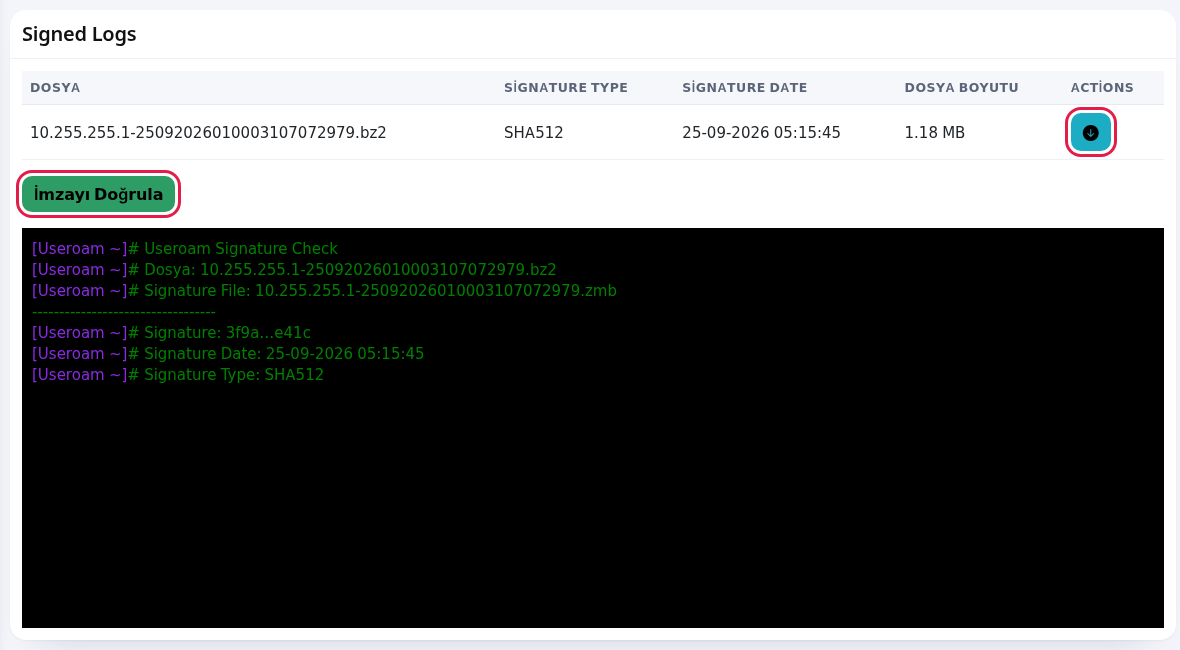
Task: Click the 1.18 MB file size cell
Action: click(x=934, y=132)
